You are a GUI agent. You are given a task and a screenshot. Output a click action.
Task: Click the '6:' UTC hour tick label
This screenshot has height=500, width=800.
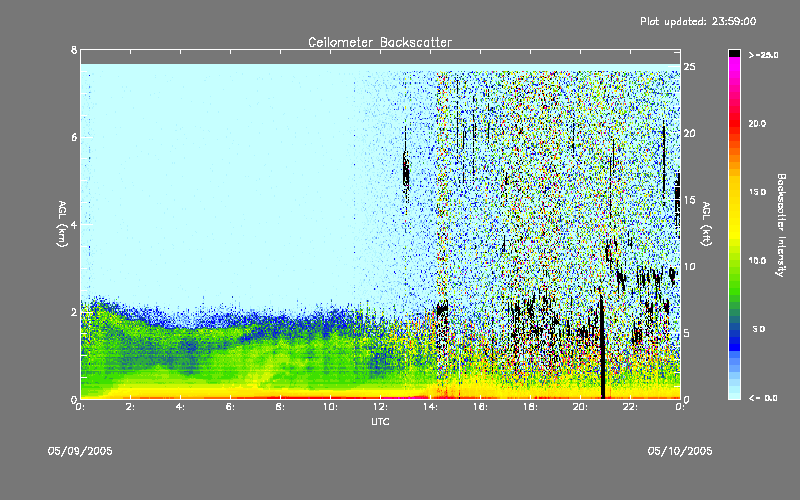click(230, 407)
